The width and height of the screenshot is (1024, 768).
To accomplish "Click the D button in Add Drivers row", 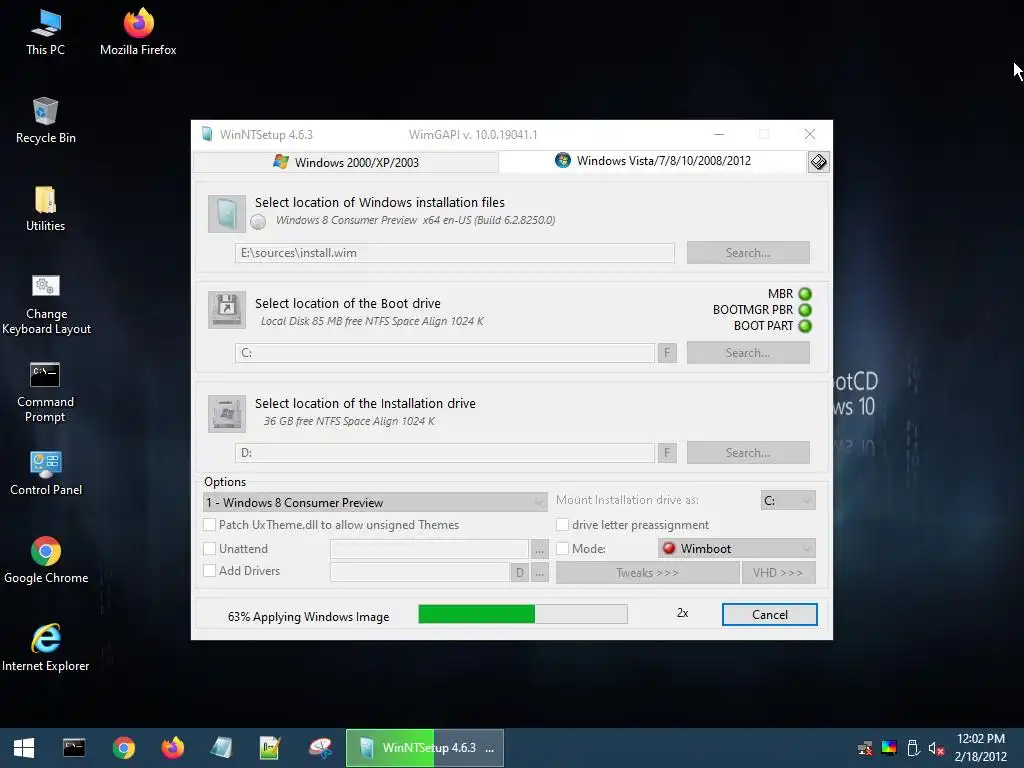I will 519,573.
